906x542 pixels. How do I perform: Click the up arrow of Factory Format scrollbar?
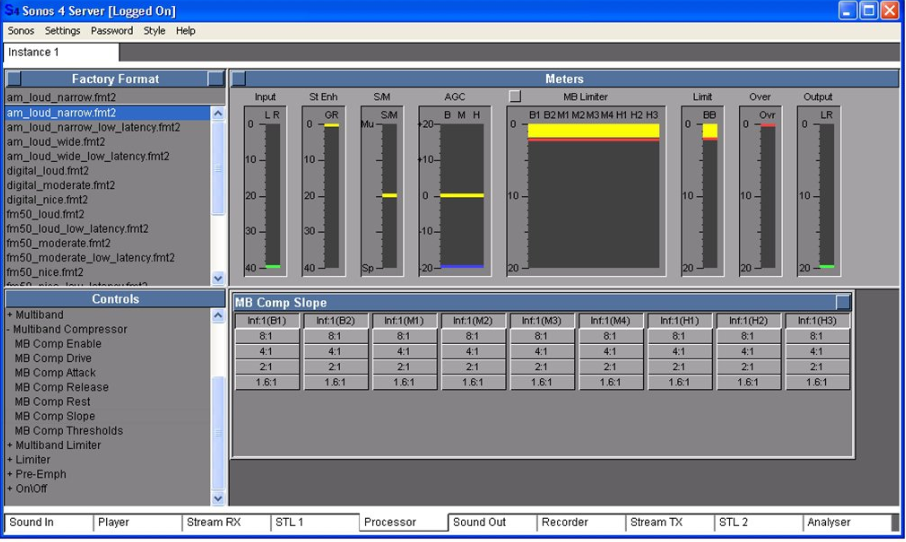(218, 113)
